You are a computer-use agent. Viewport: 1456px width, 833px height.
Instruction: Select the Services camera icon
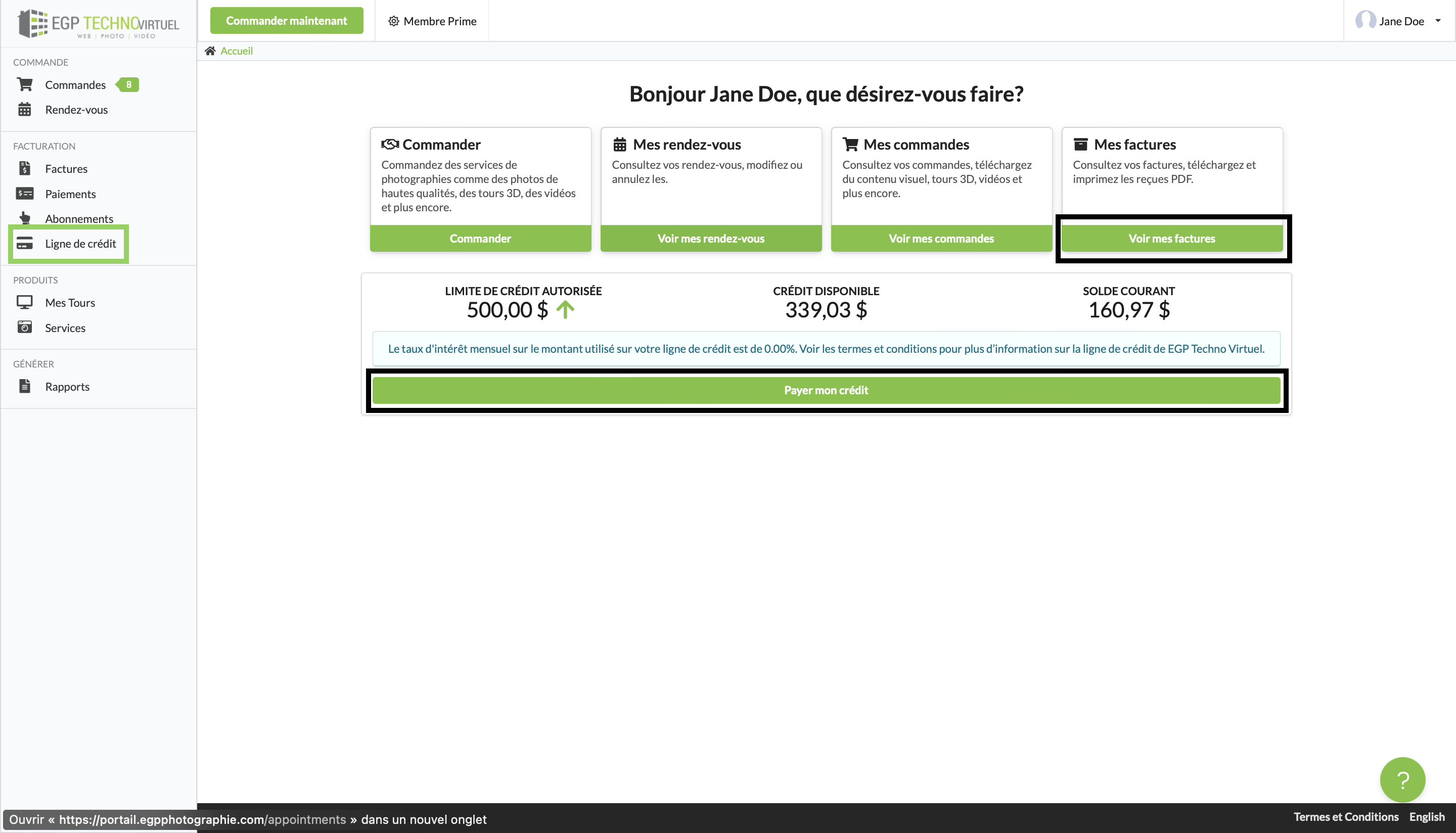click(25, 327)
